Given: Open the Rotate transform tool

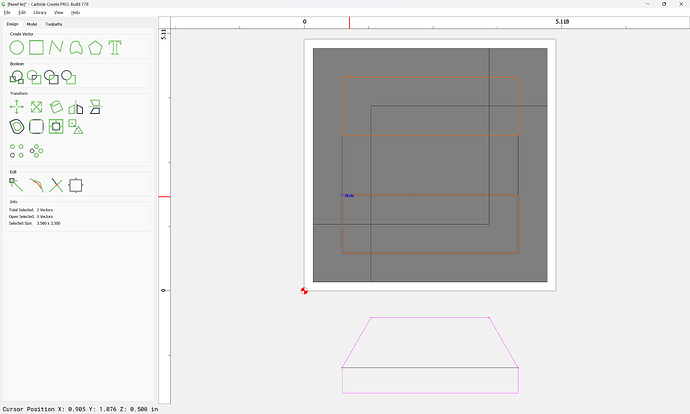Looking at the screenshot, I should 56,107.
